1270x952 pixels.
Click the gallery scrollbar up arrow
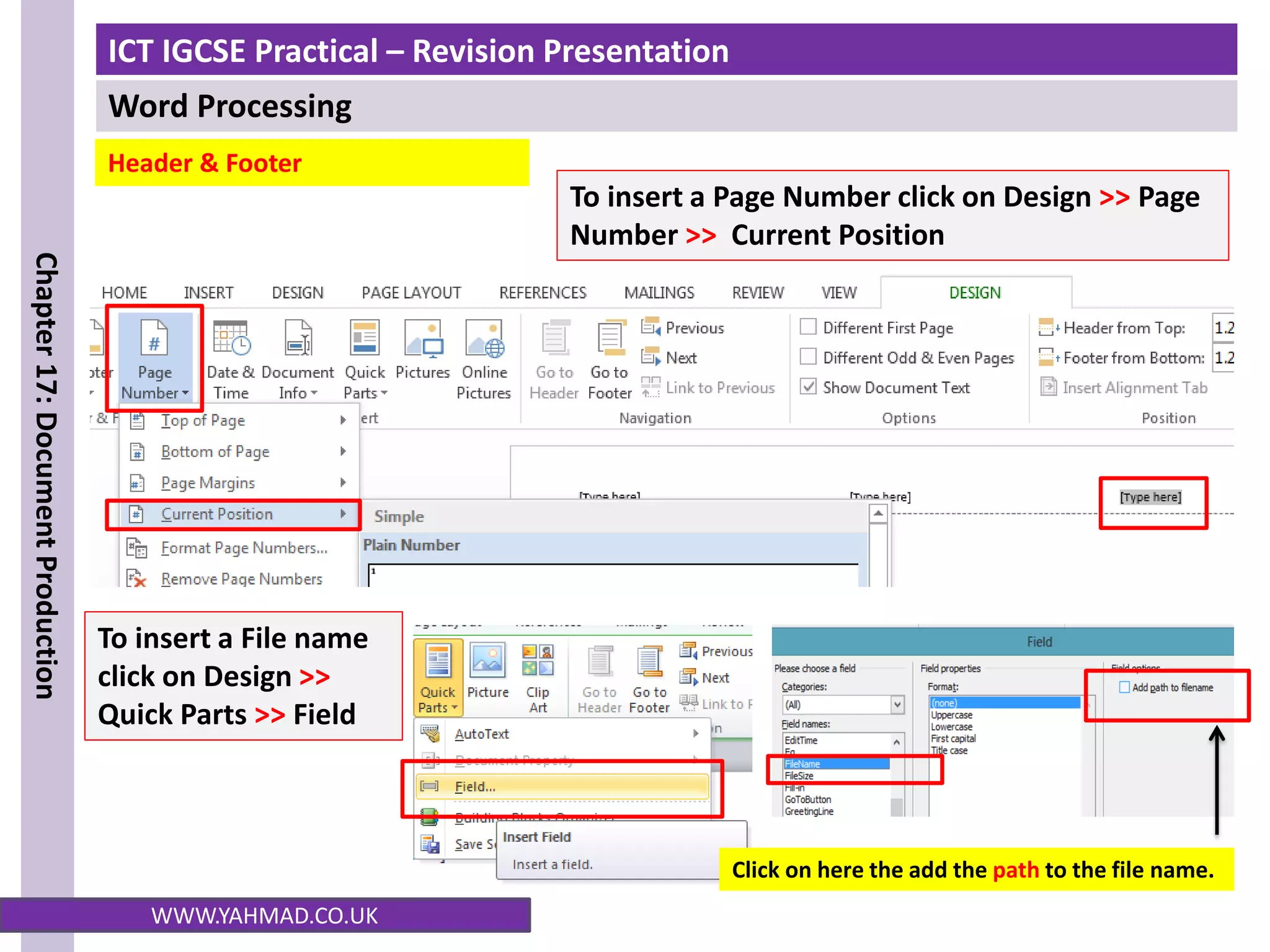click(878, 513)
